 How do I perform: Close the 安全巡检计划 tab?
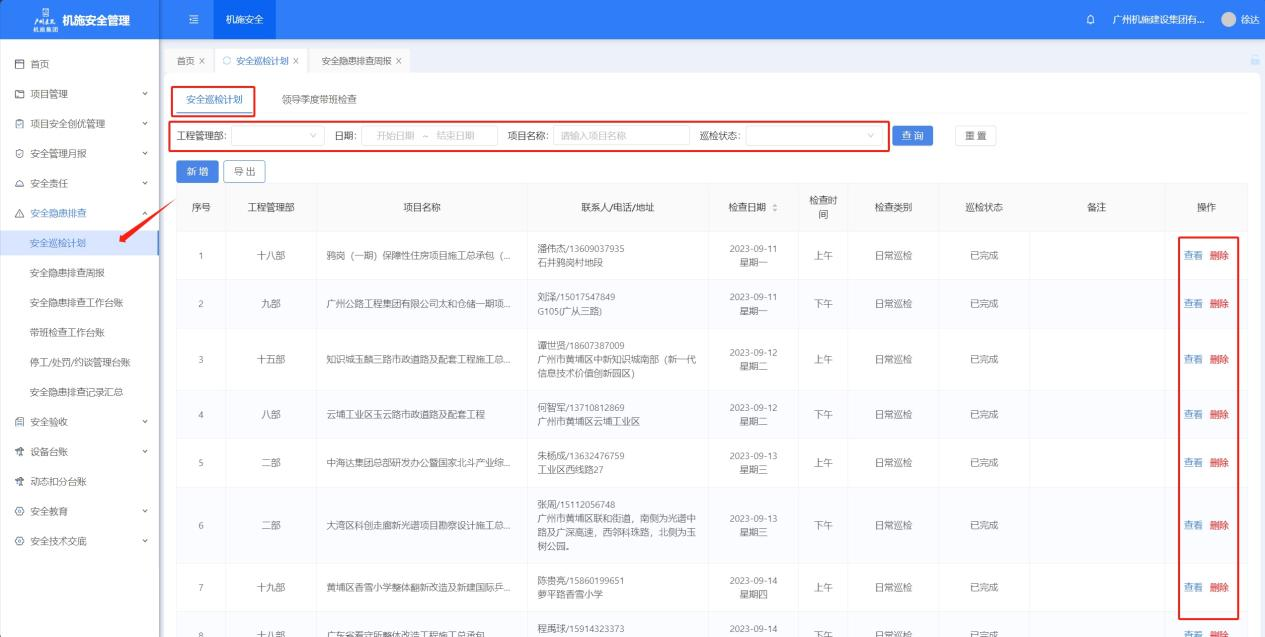pos(296,61)
